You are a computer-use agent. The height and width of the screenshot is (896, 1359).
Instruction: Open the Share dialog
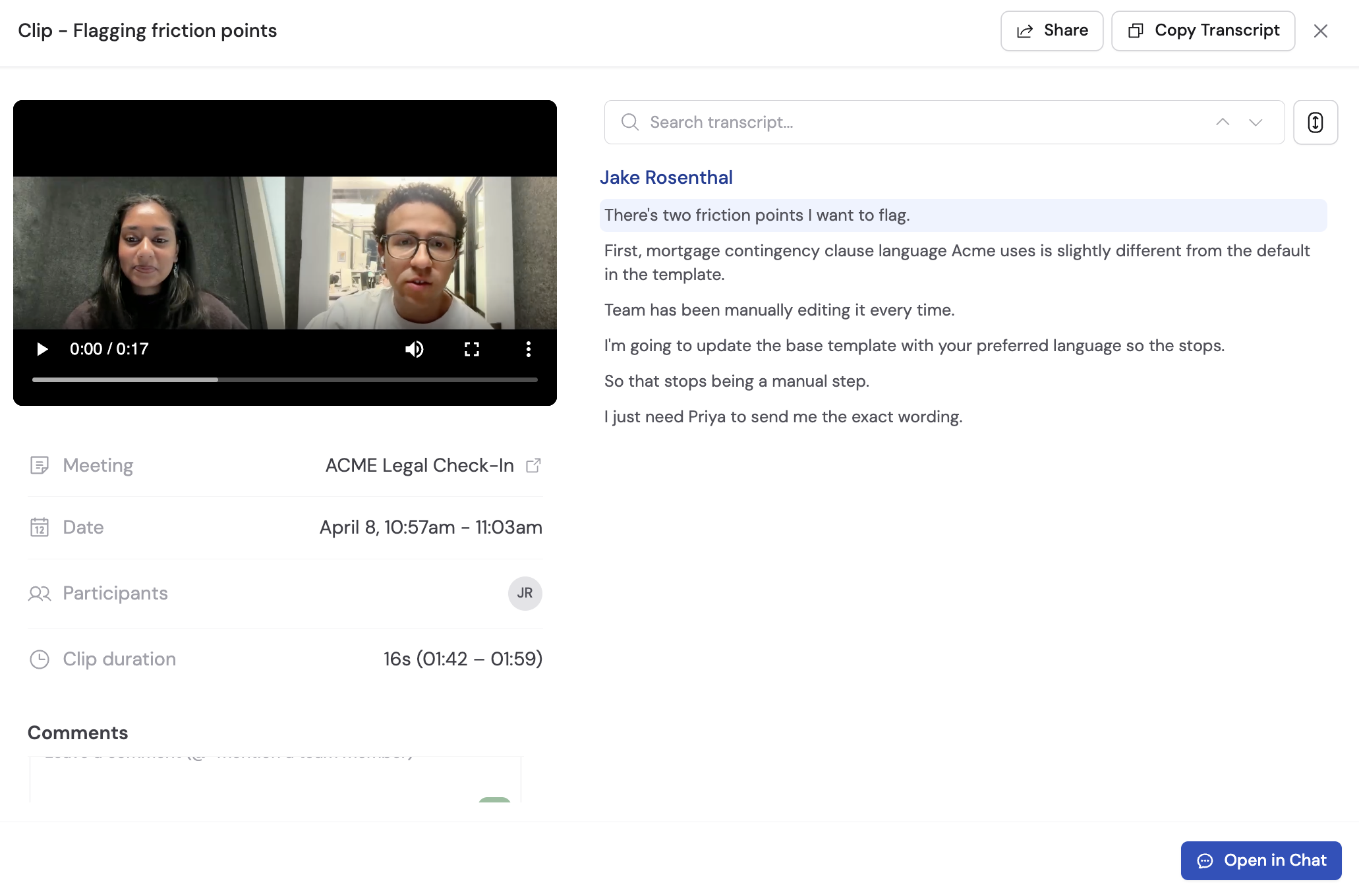[x=1051, y=30]
